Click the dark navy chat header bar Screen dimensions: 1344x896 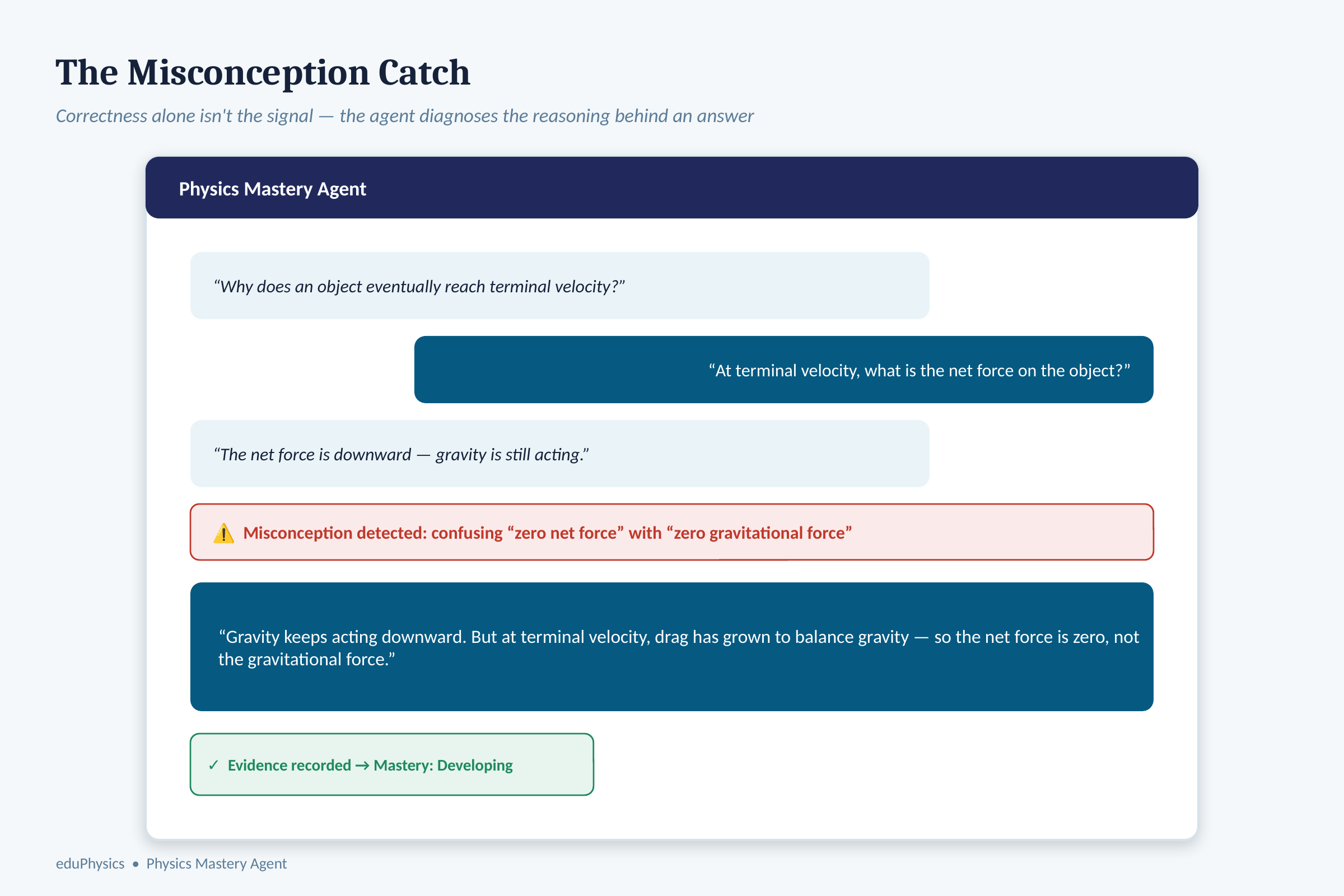click(671, 188)
